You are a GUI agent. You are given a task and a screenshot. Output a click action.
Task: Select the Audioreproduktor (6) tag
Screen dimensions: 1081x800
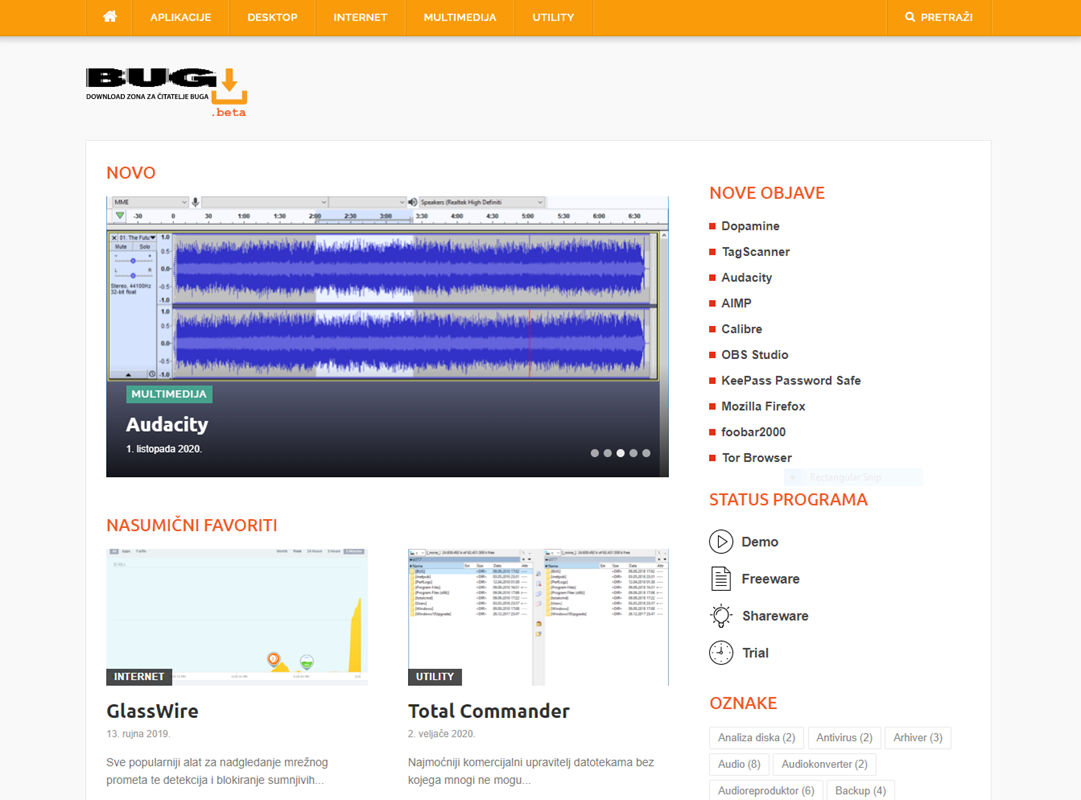766,790
